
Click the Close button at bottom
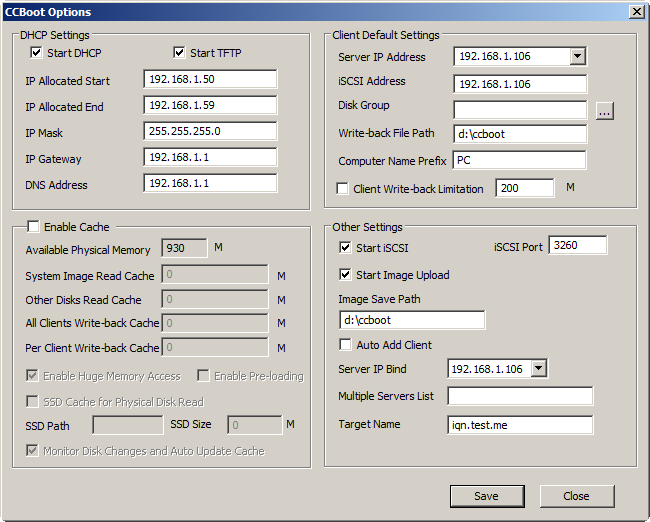click(x=576, y=496)
